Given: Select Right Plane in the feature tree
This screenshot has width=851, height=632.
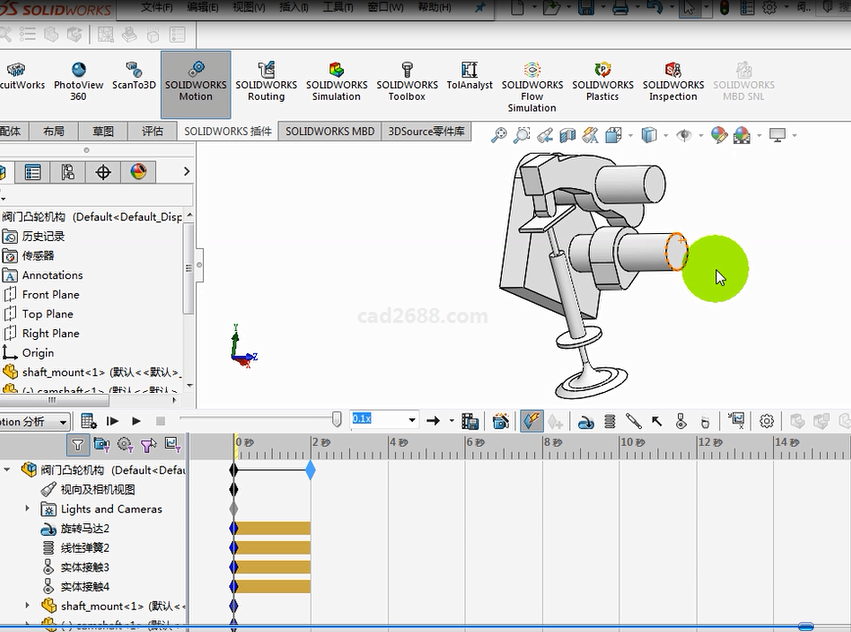Looking at the screenshot, I should [50, 333].
